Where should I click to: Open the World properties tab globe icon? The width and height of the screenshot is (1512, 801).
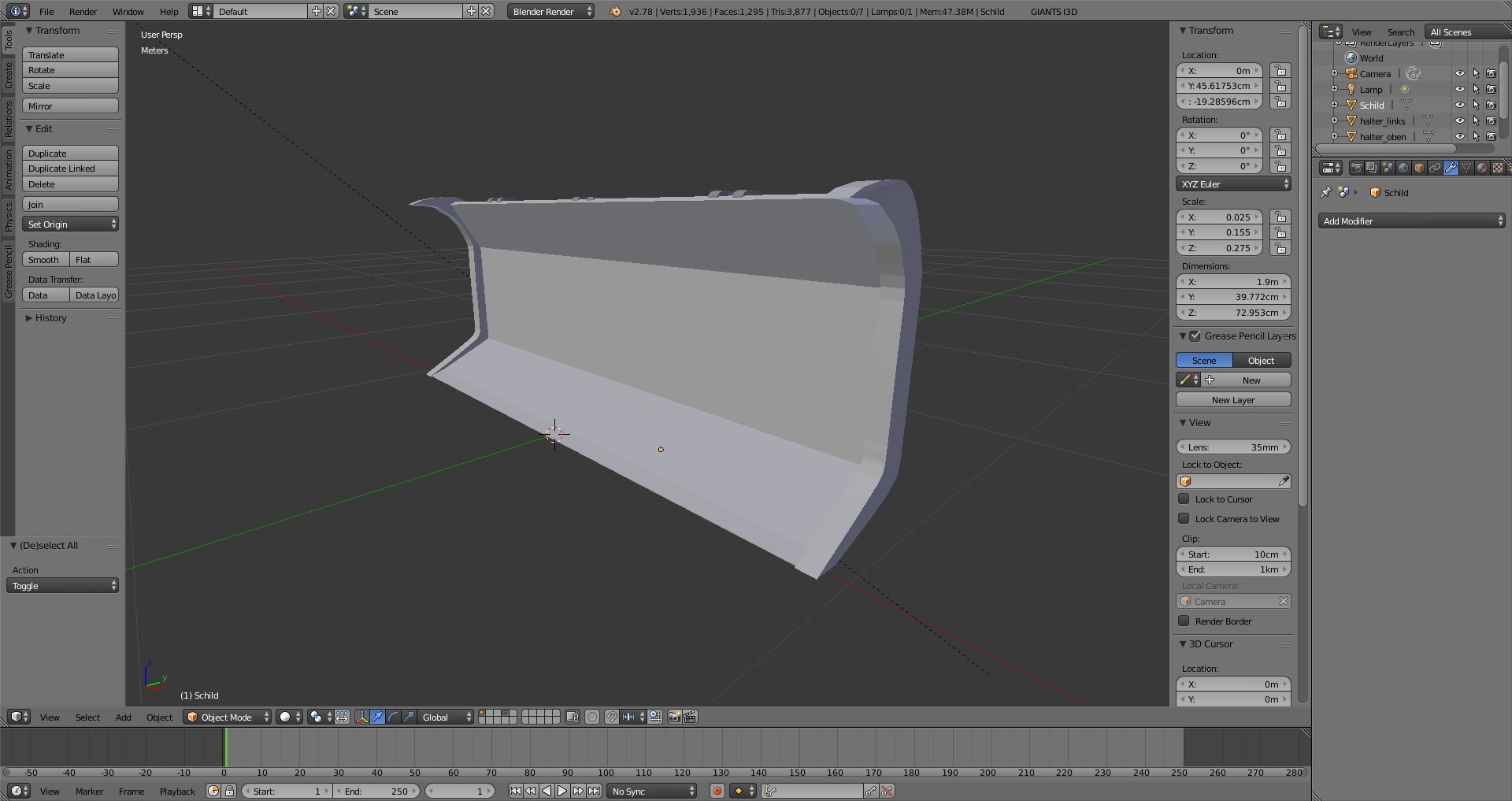[x=1403, y=168]
